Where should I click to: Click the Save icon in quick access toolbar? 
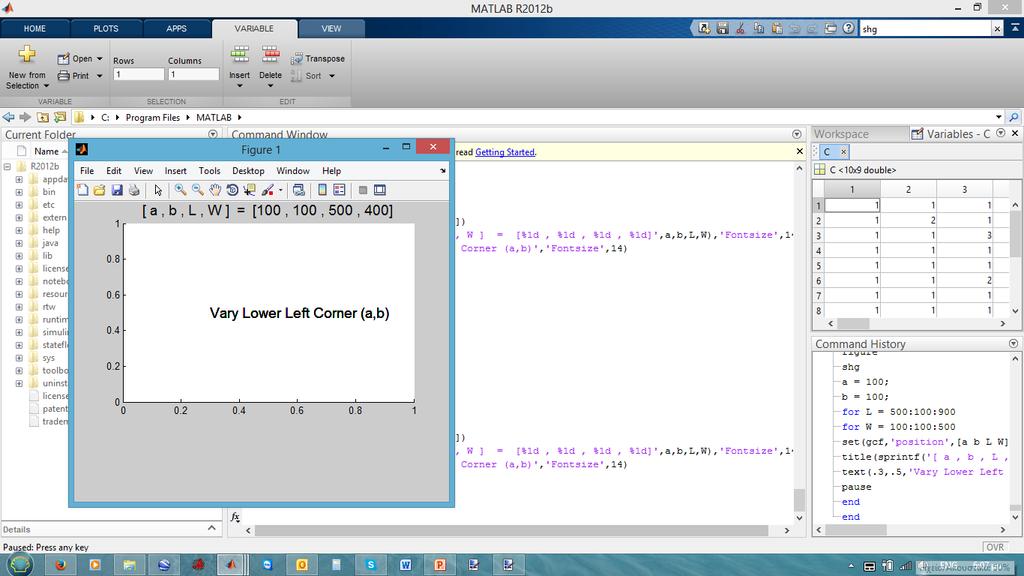point(722,28)
